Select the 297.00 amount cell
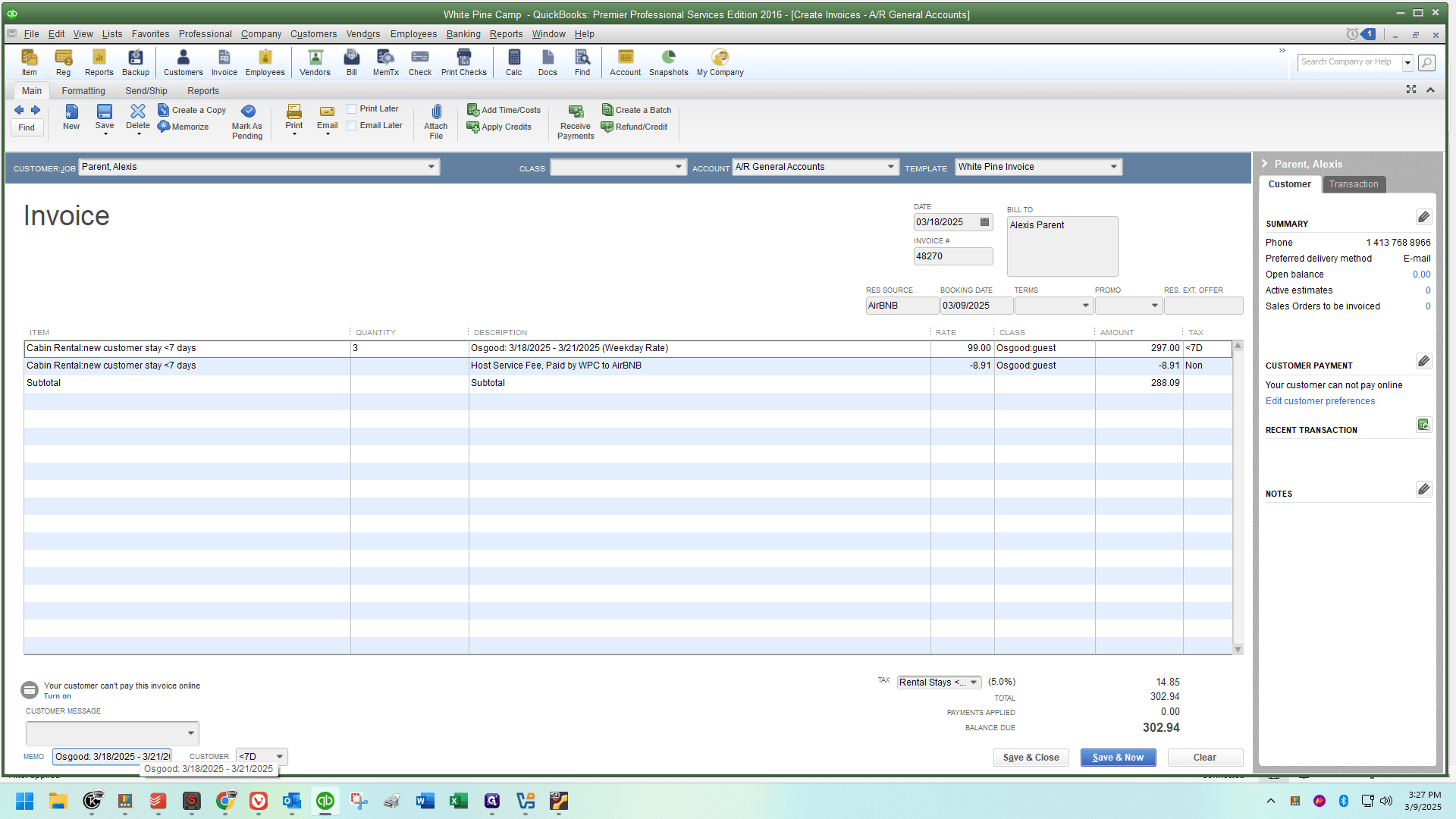The height and width of the screenshot is (819, 1456). click(x=1138, y=348)
